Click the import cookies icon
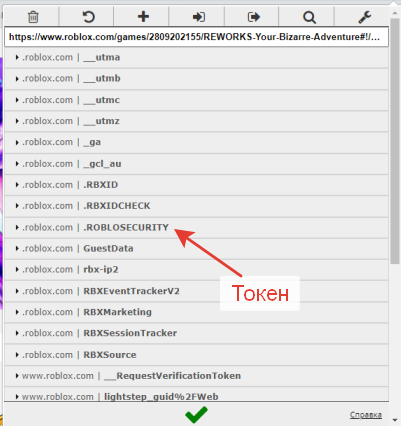 [199, 17]
